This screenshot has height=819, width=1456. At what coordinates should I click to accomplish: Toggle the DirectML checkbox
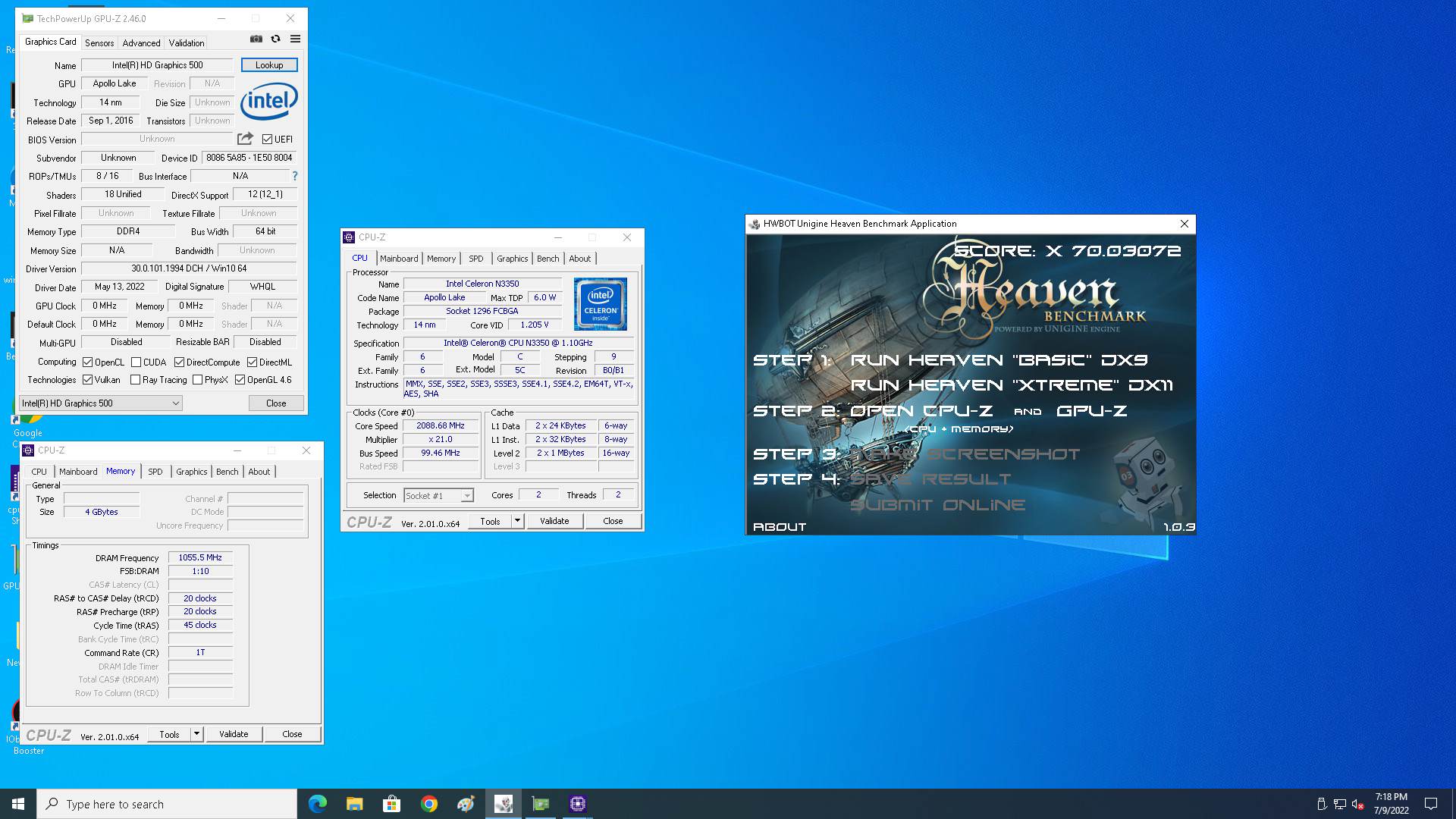pos(253,362)
